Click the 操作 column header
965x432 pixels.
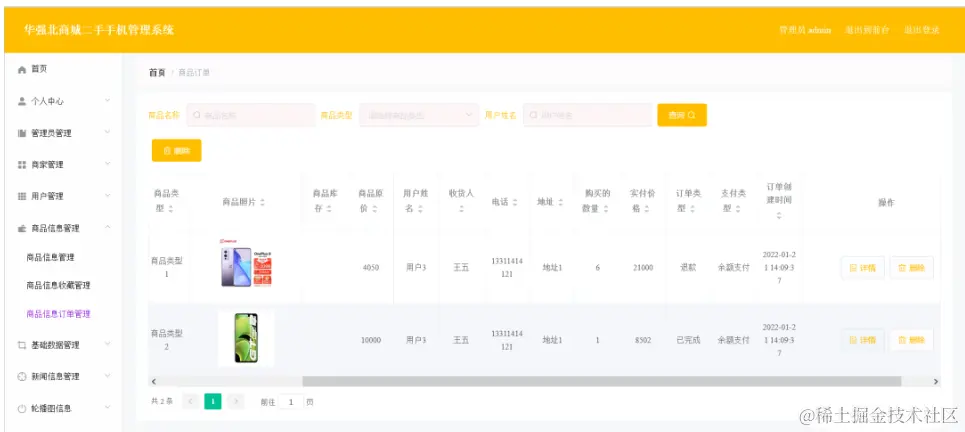coord(886,202)
